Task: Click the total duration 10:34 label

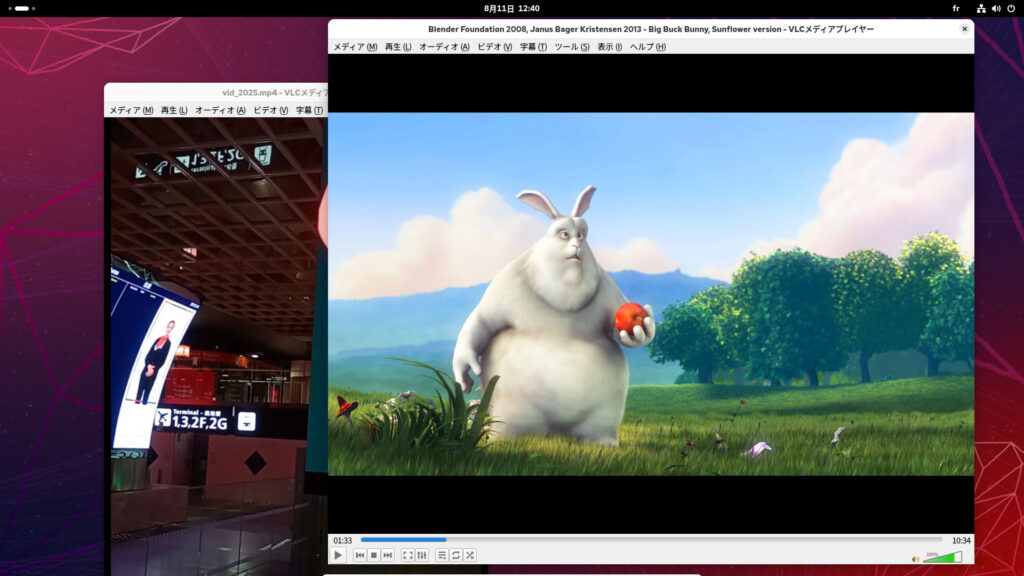Action: point(961,541)
